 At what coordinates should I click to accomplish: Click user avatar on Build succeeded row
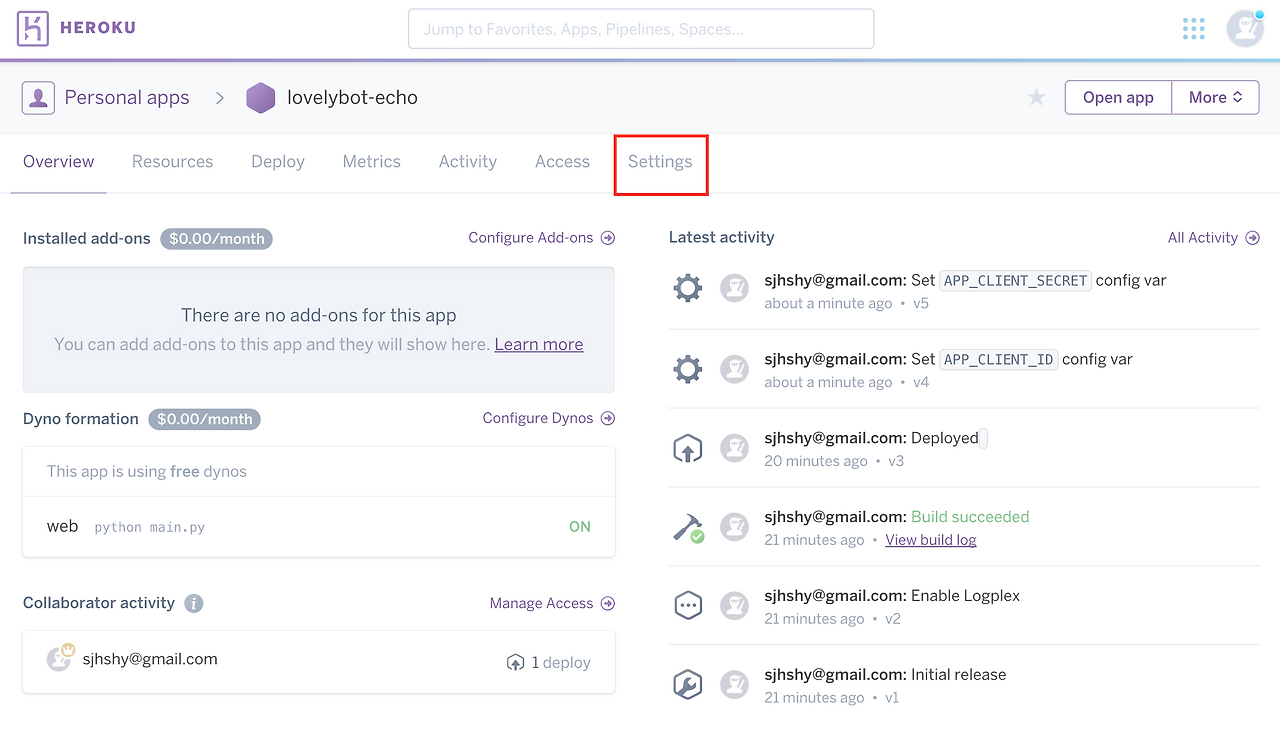(x=735, y=527)
